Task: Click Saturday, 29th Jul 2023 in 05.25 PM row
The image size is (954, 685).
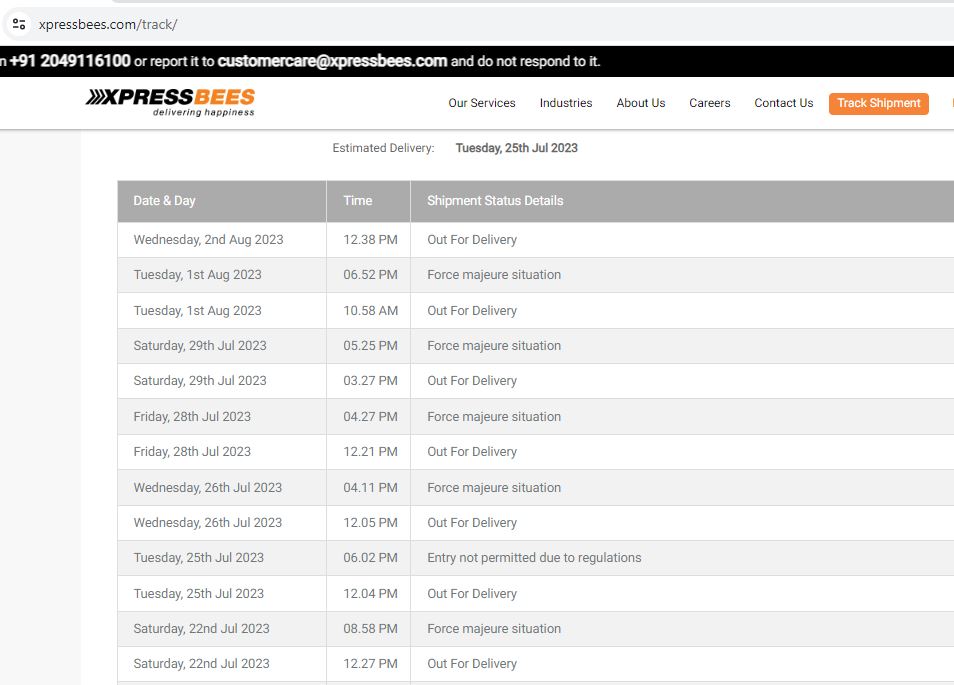Action: [200, 346]
